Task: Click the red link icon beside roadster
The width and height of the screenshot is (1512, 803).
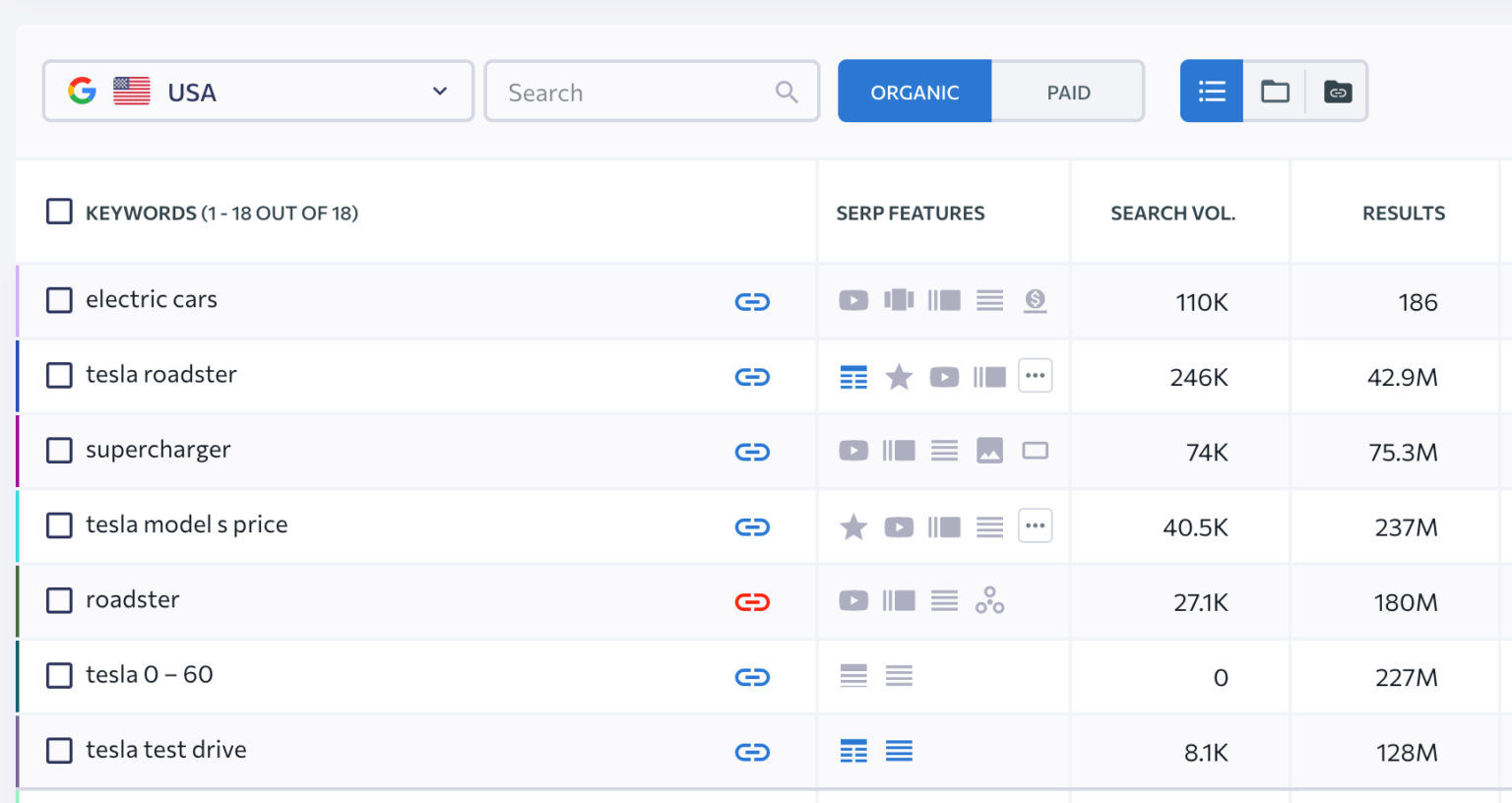Action: tap(752, 601)
